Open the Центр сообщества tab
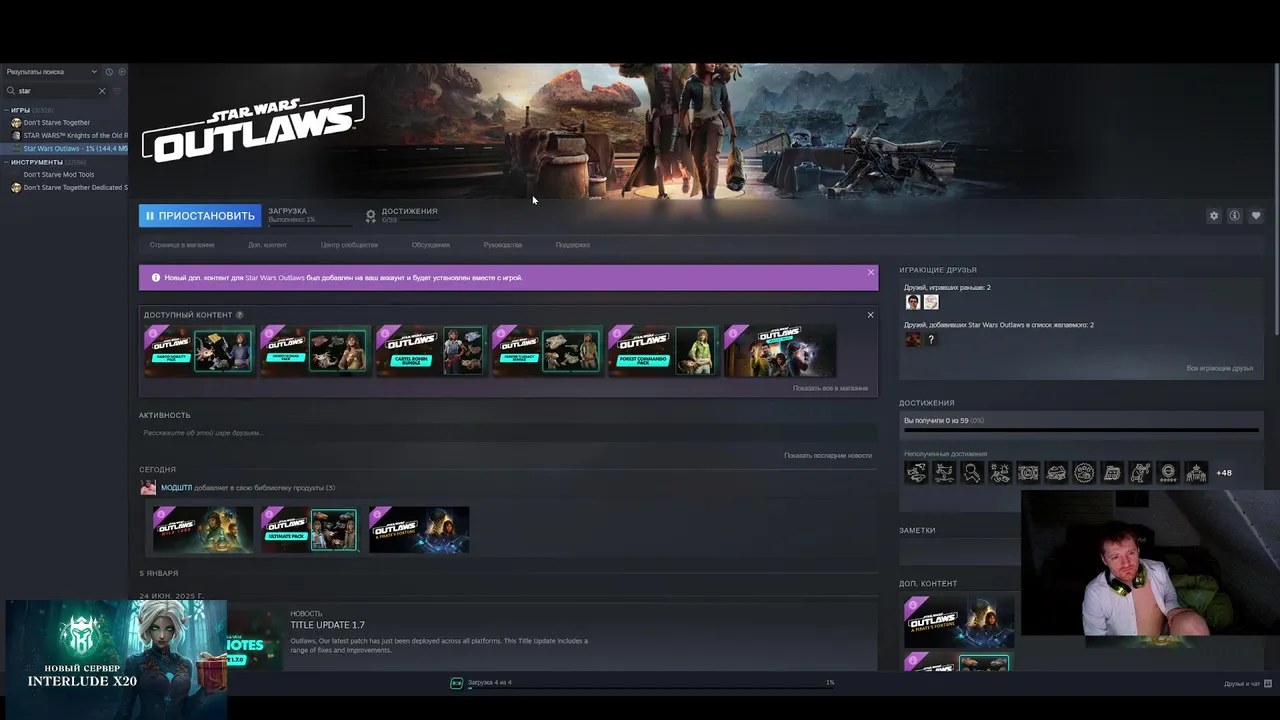The height and width of the screenshot is (720, 1280). coord(349,245)
